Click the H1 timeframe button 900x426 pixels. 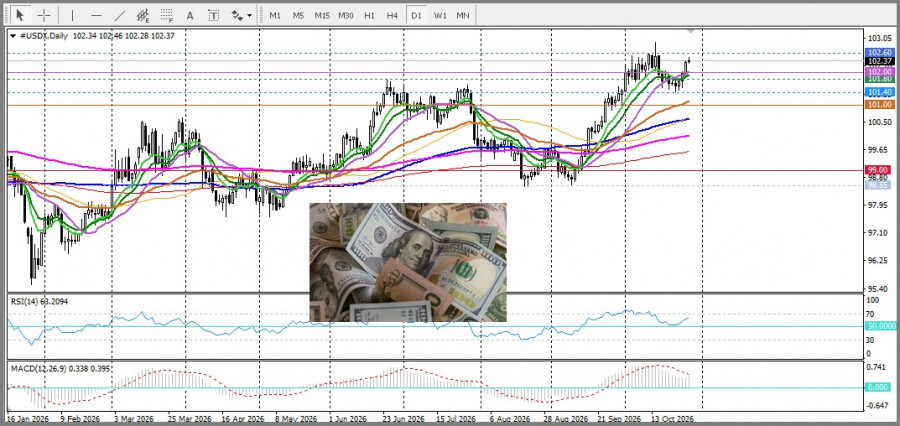pos(369,16)
